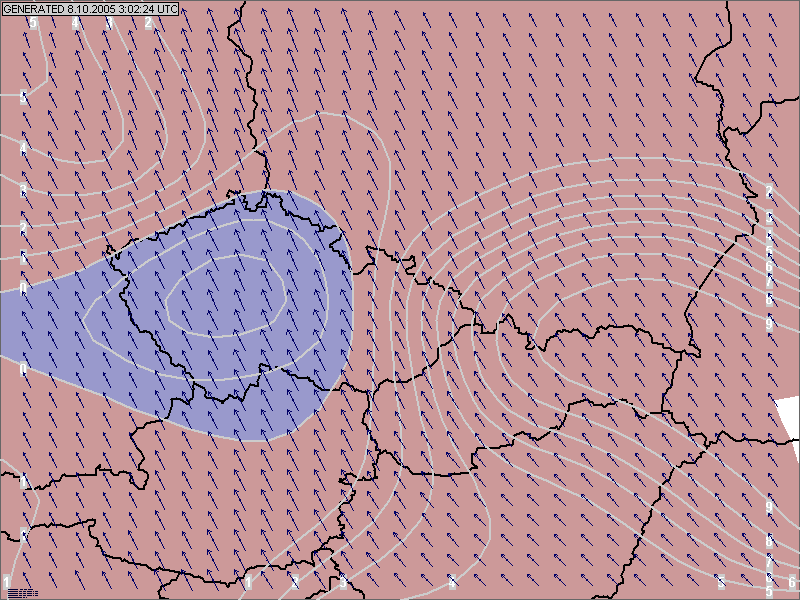Click the contour label 1 in the bottom-left corner
The height and width of the screenshot is (600, 800).
(7, 582)
